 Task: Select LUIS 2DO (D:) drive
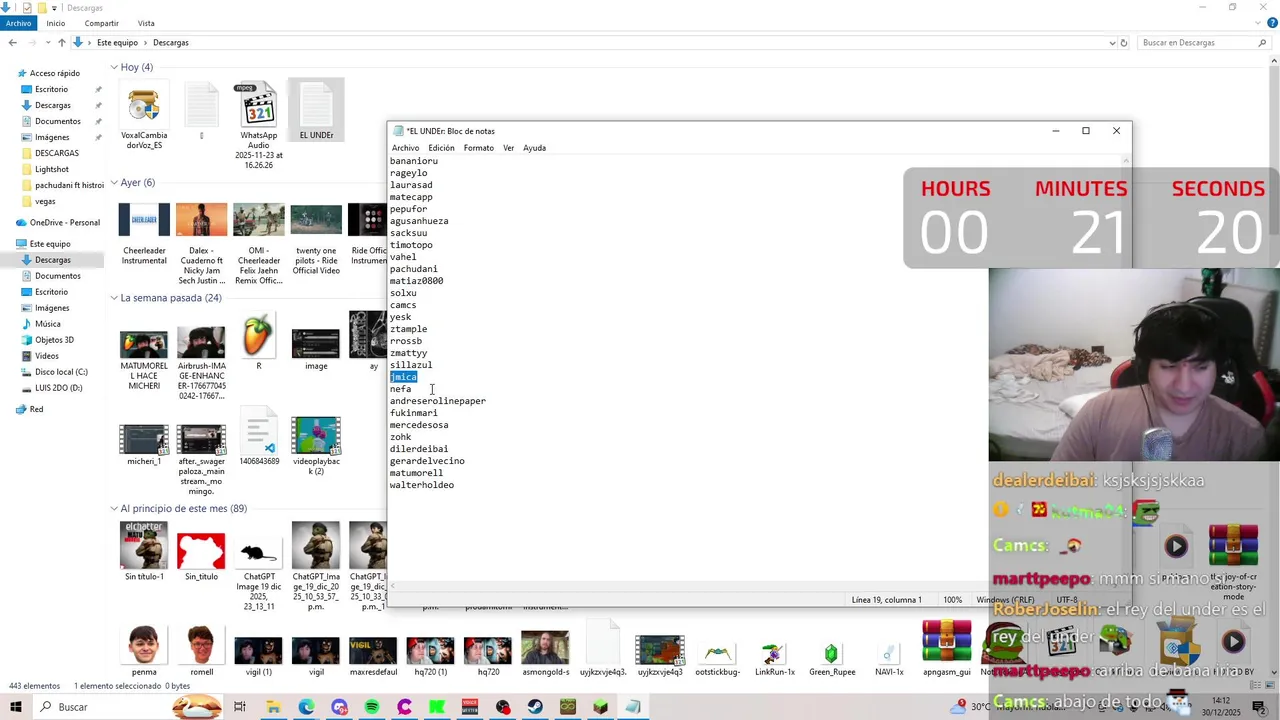[x=58, y=388]
